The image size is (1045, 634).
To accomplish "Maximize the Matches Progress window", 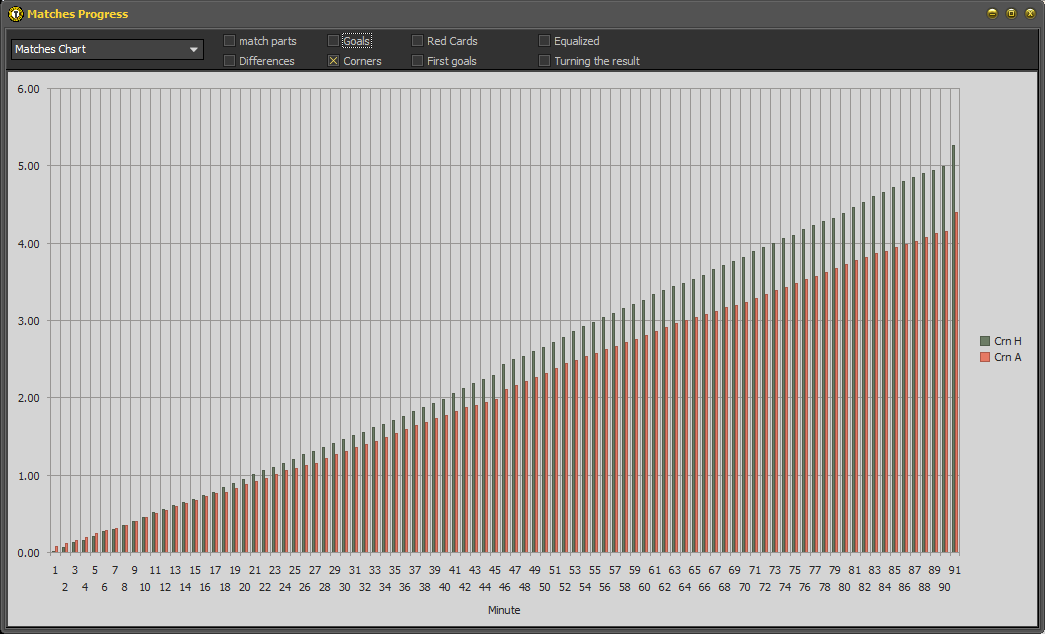I will [x=1011, y=14].
